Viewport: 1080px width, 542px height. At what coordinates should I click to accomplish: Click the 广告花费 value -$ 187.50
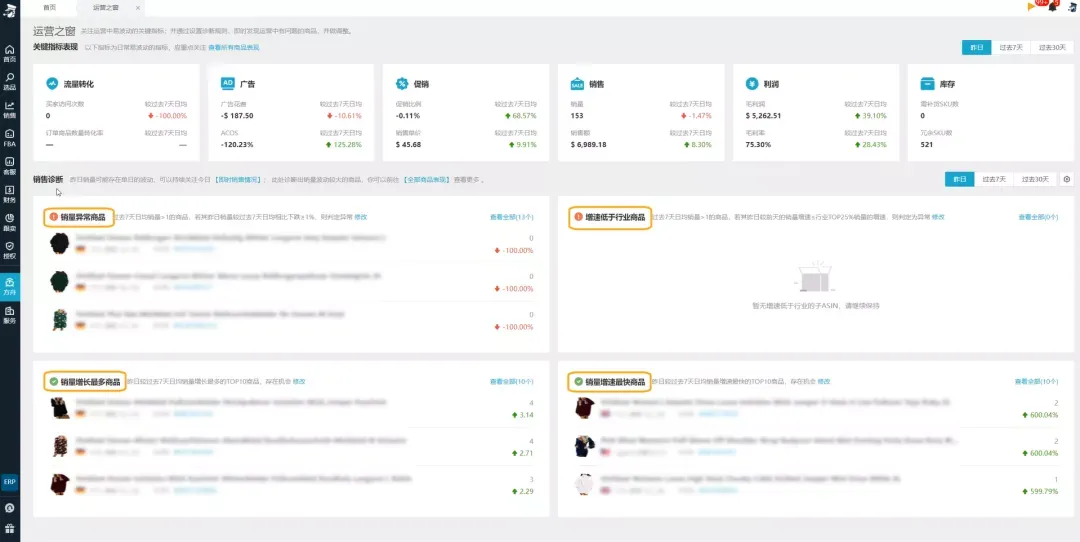237,116
